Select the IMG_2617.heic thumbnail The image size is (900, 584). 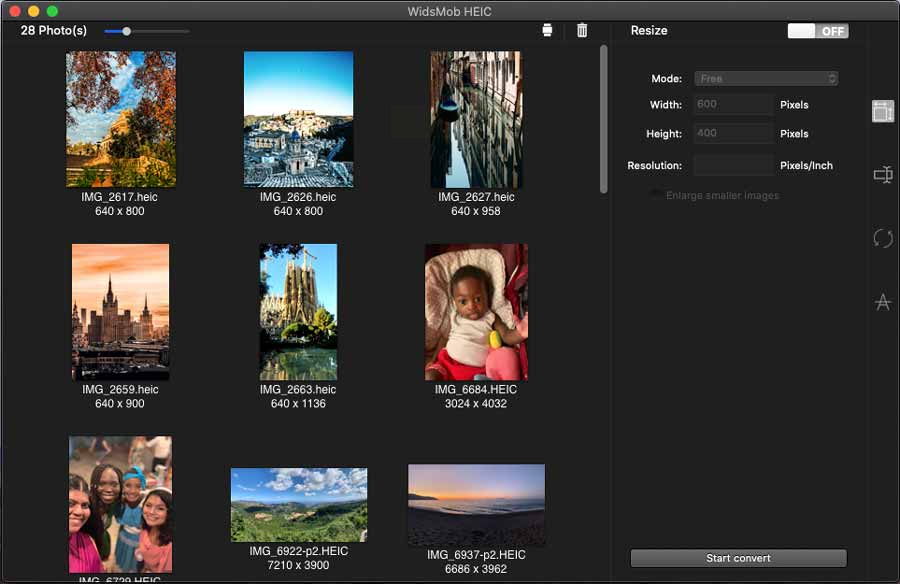(x=121, y=119)
